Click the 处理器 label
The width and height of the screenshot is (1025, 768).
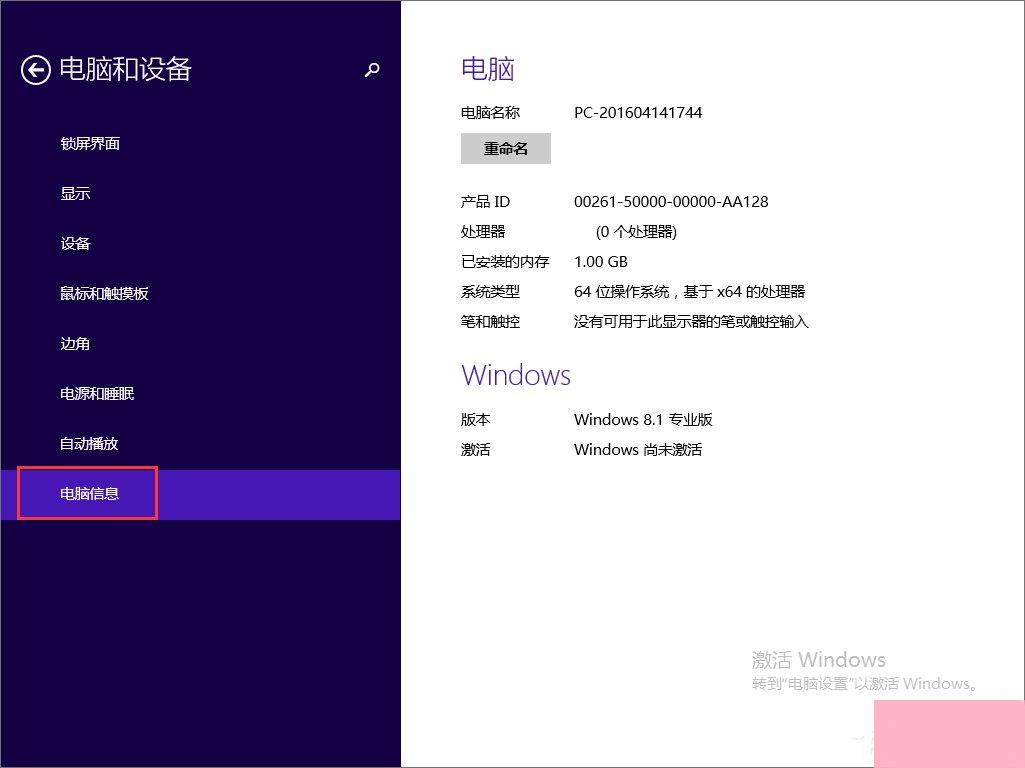click(x=483, y=231)
